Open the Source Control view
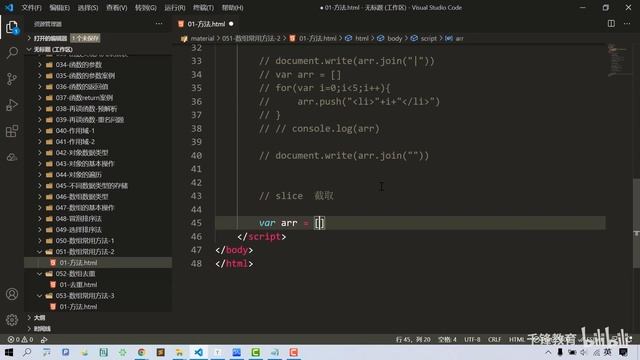This screenshot has width=640, height=360. (x=12, y=79)
